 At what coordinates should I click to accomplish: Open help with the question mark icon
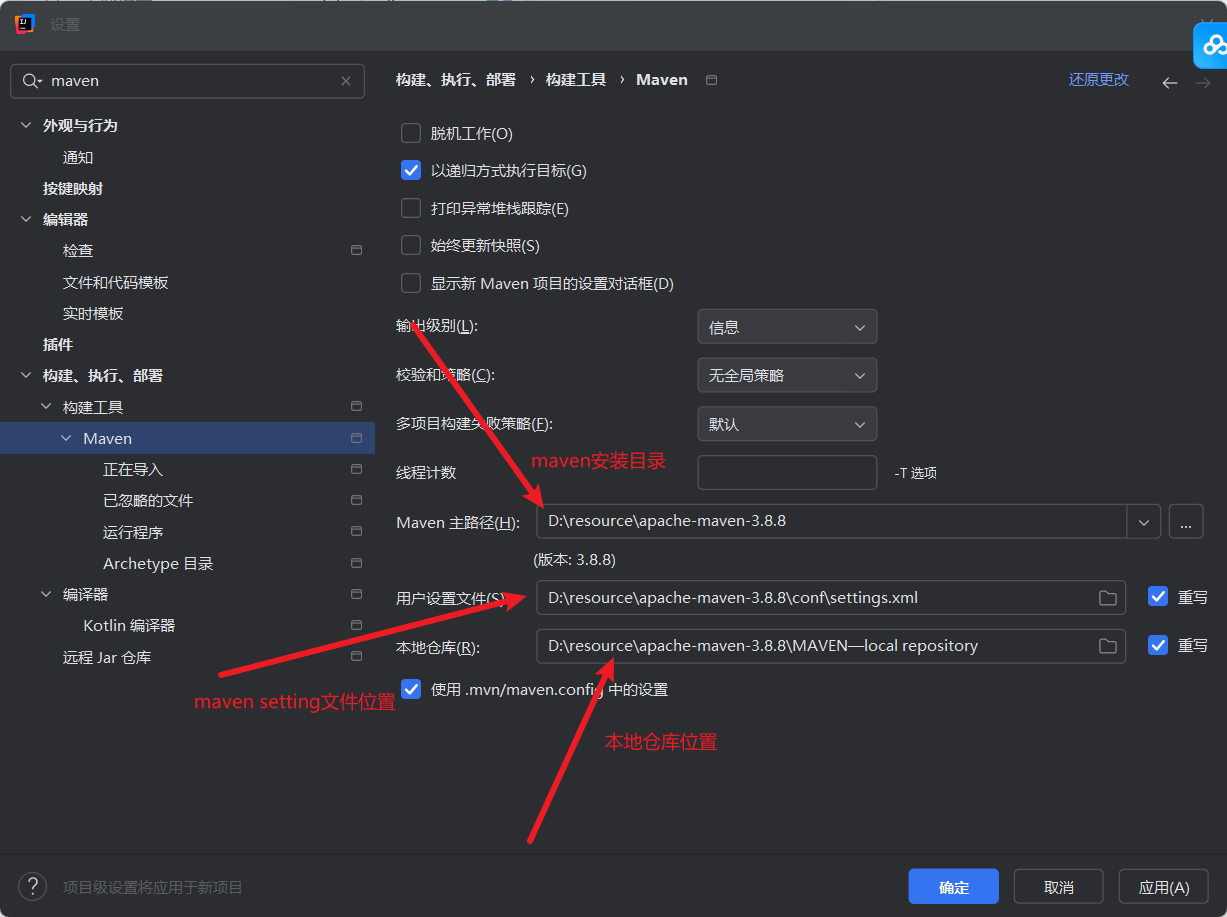(32, 886)
